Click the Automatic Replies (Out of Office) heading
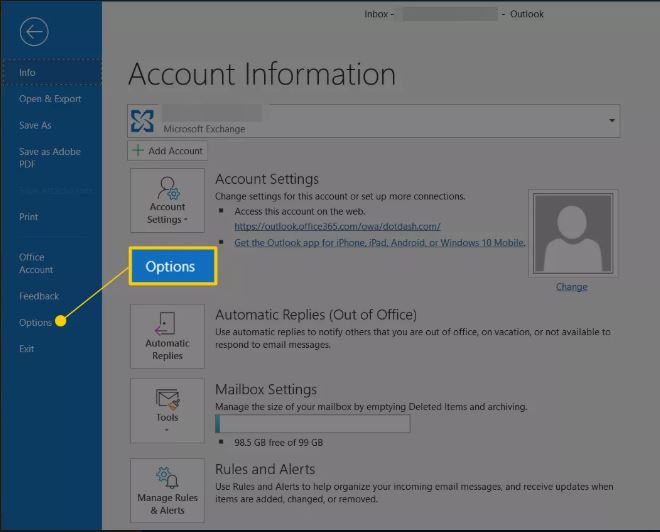 tap(316, 314)
